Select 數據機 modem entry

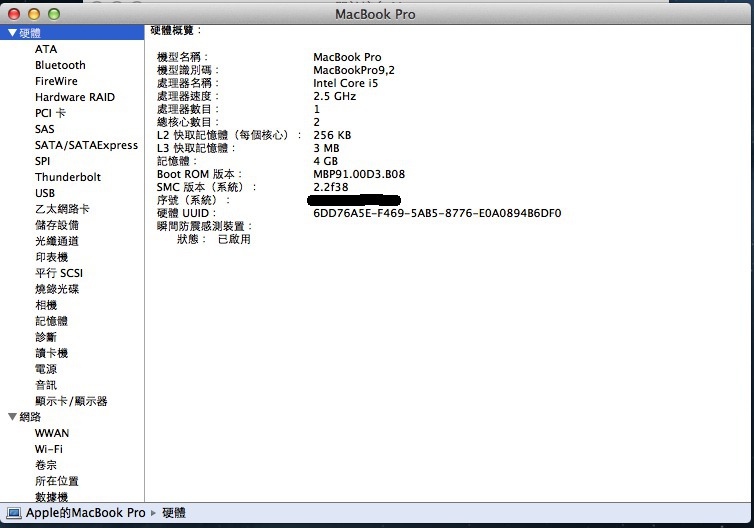pyautogui.click(x=51, y=497)
